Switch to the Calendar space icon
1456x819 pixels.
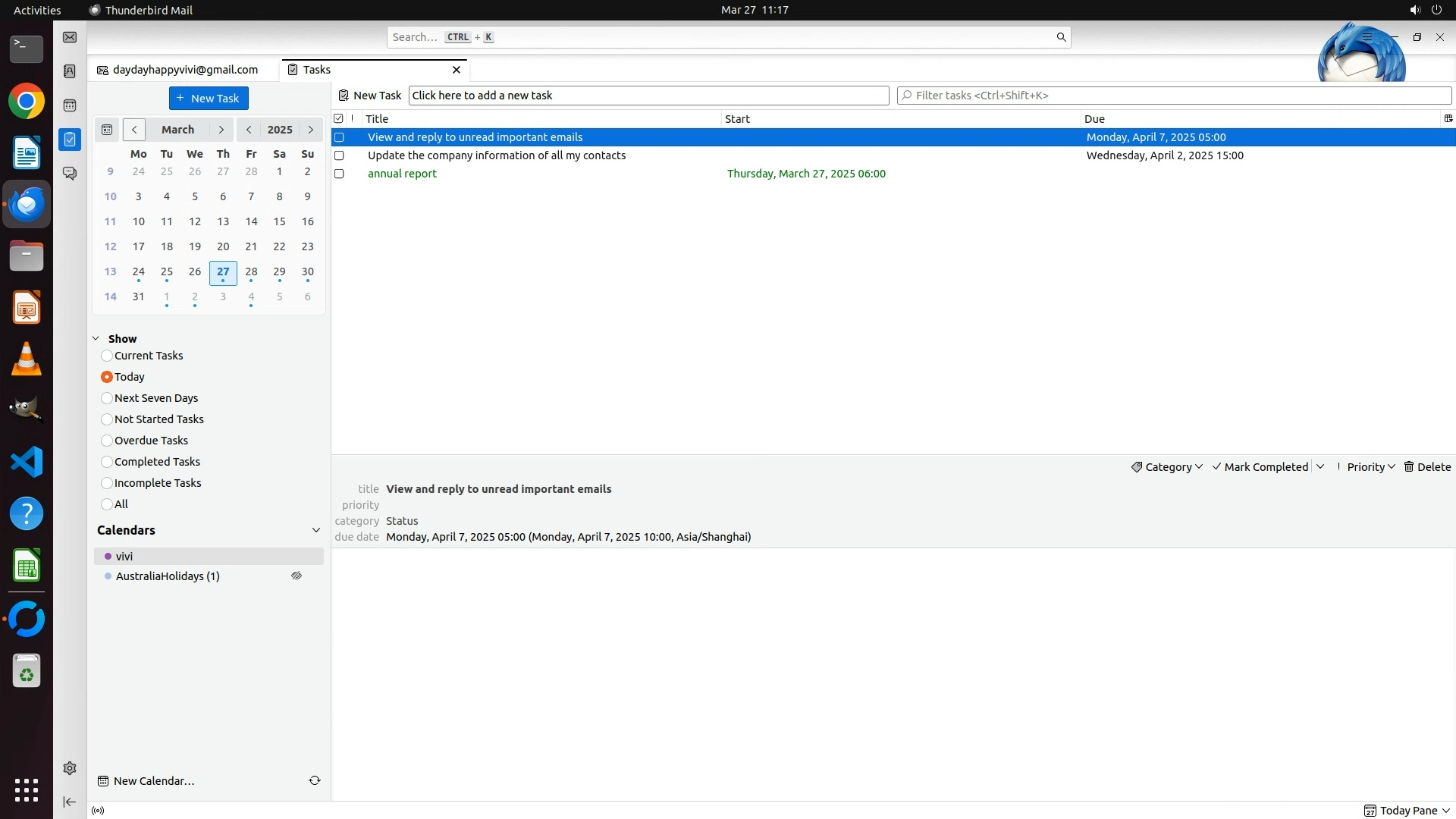point(70,105)
